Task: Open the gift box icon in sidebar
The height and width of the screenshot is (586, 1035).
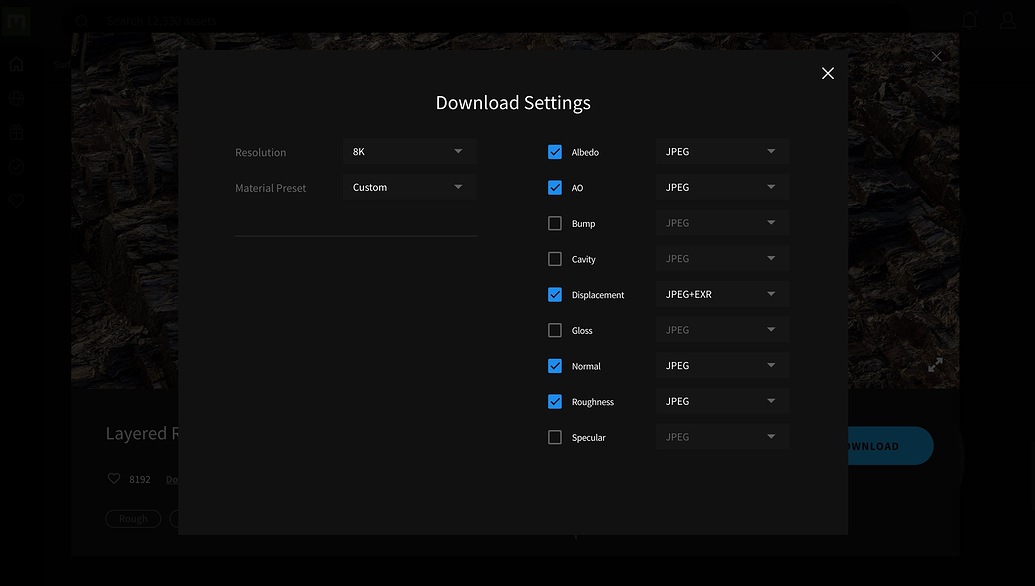Action: 17,133
